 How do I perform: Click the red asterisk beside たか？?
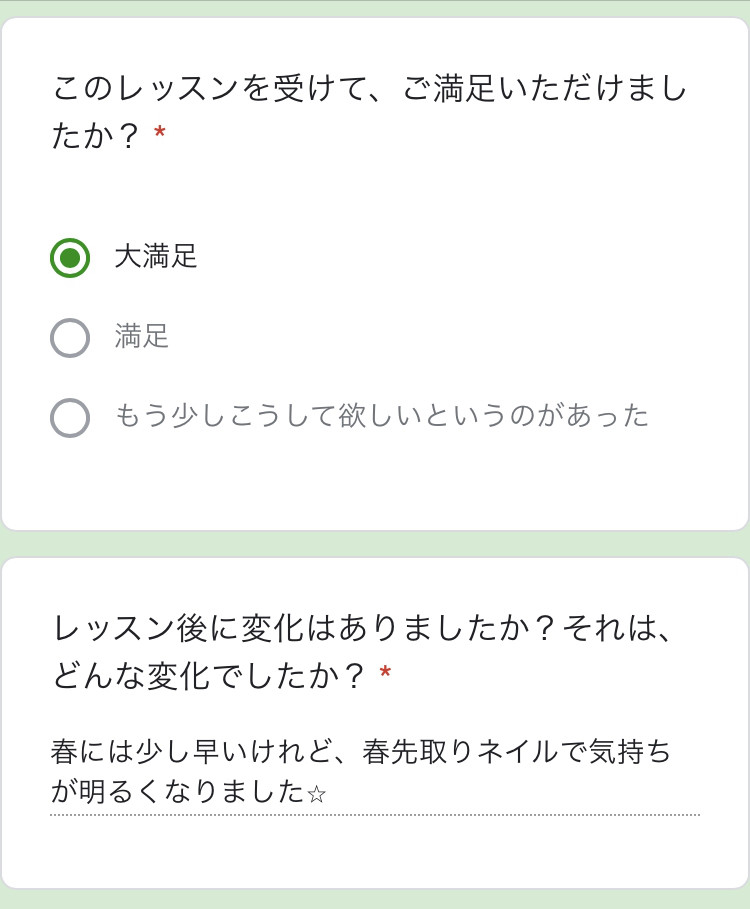click(x=159, y=133)
